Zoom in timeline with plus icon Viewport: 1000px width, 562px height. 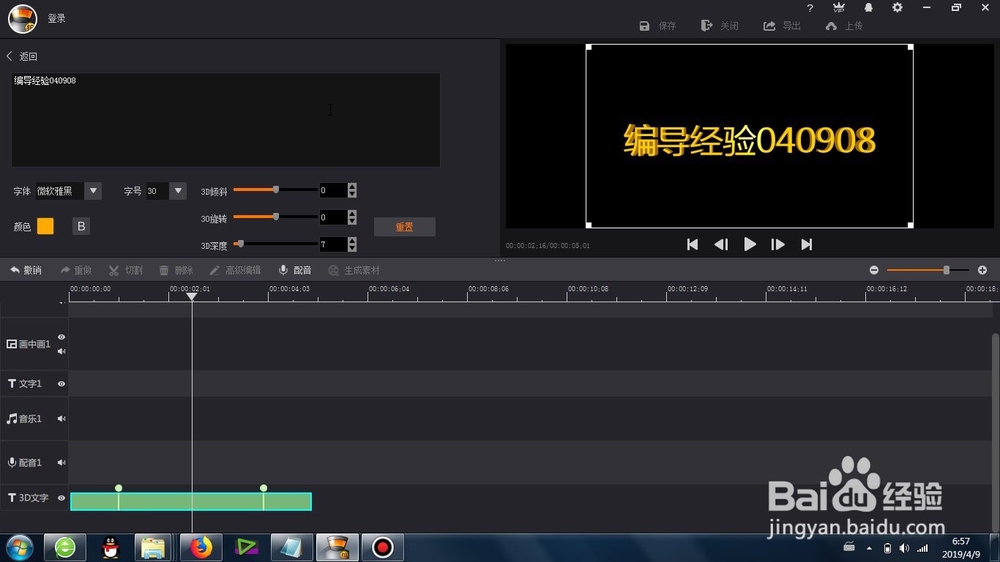(982, 270)
